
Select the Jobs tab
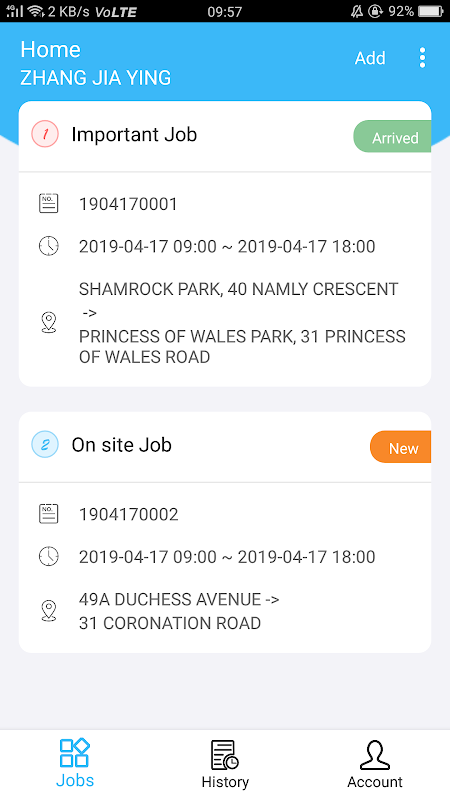[x=75, y=764]
